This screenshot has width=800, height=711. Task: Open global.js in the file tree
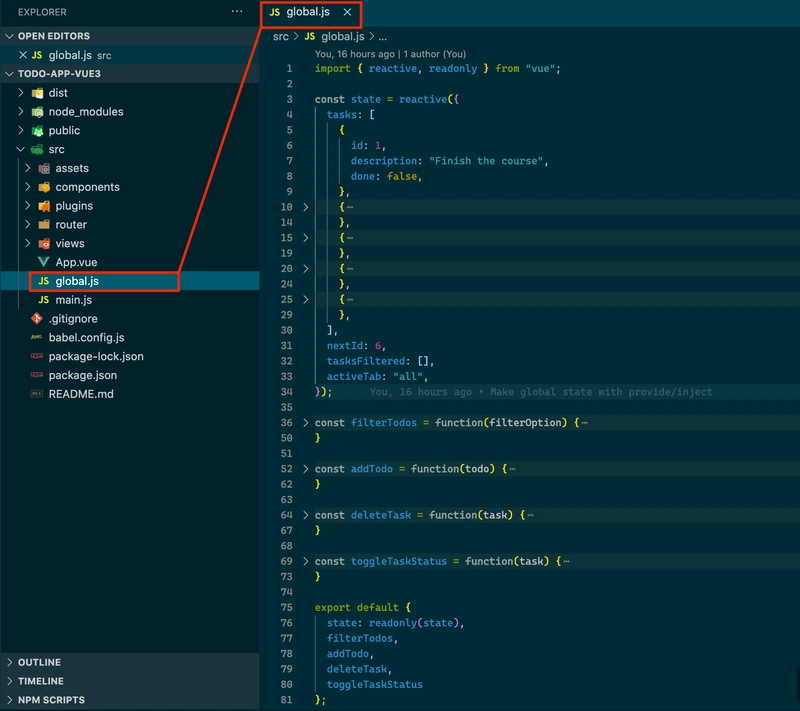coord(130,281)
